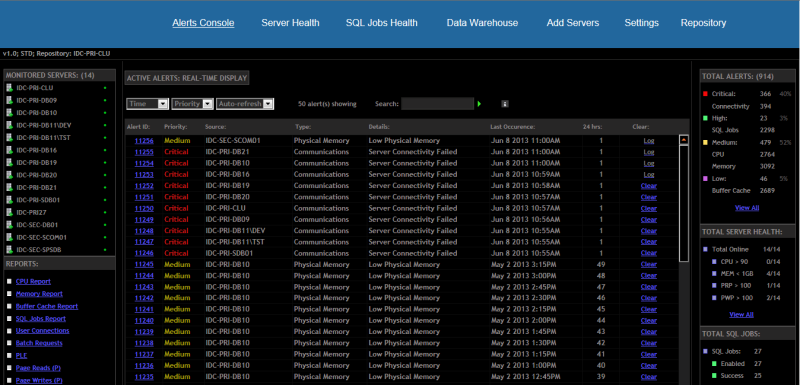Open the Auto-refresh dropdown
Viewport: 800px width, 385px height.
coord(245,104)
